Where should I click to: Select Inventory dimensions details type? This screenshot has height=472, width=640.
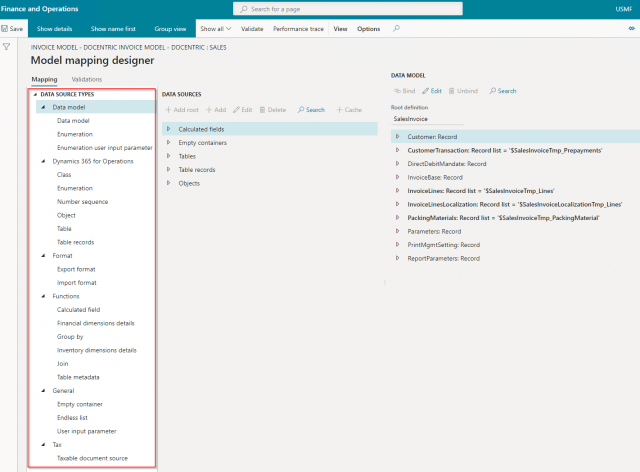[x=97, y=350]
